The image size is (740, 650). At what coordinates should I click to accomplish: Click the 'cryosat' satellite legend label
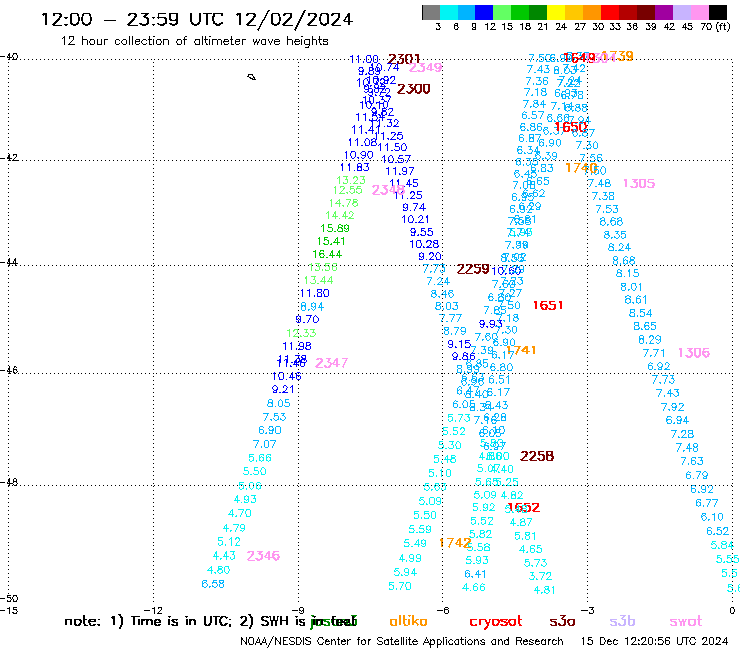[x=496, y=622]
